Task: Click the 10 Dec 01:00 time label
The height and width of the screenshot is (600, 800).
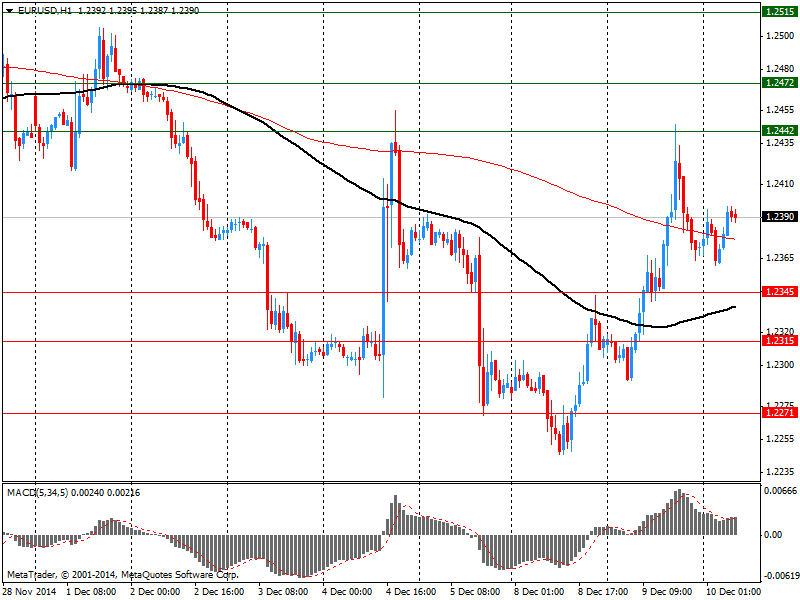Action: tap(733, 592)
